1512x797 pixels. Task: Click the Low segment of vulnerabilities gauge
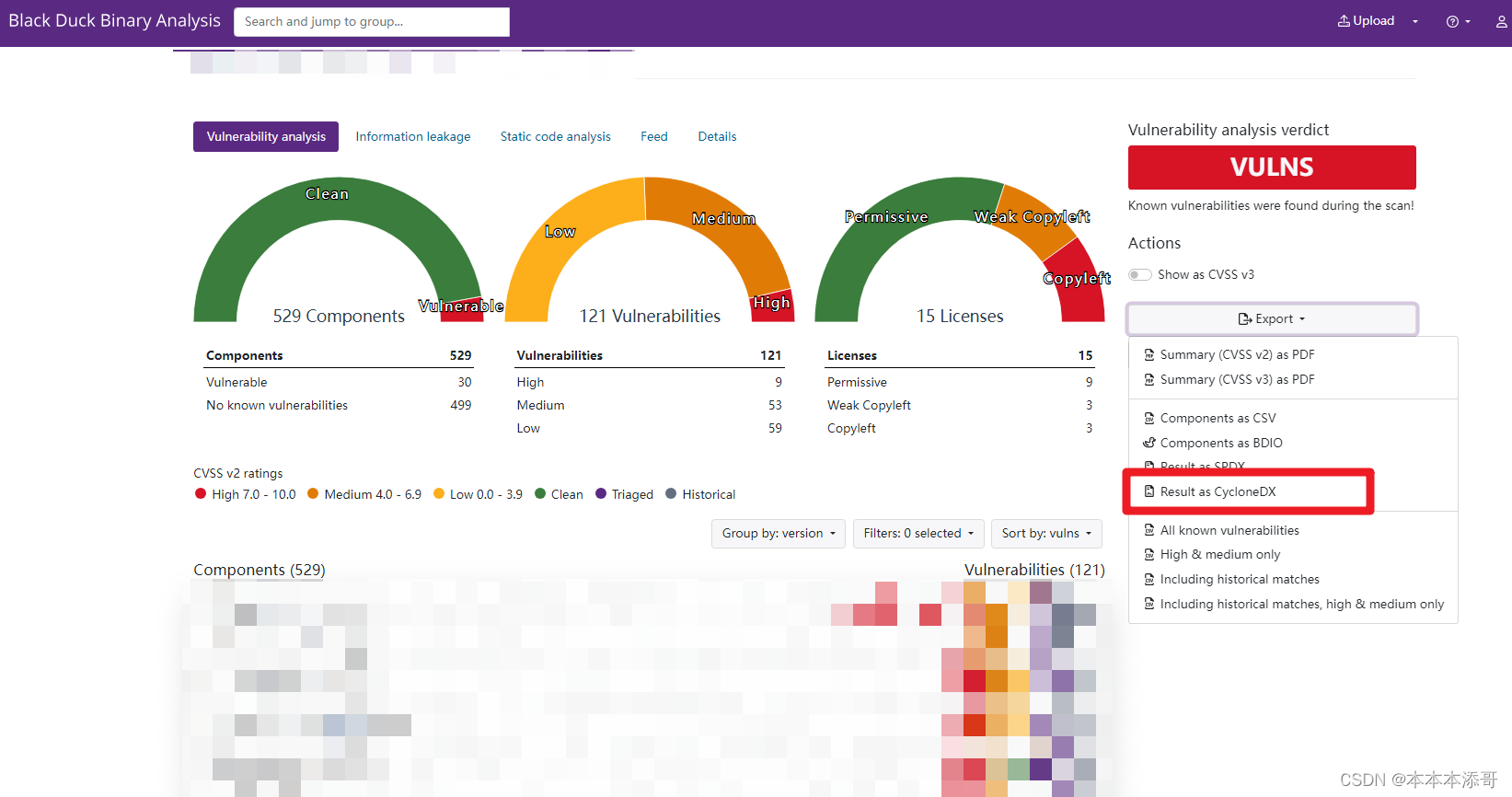coord(560,231)
